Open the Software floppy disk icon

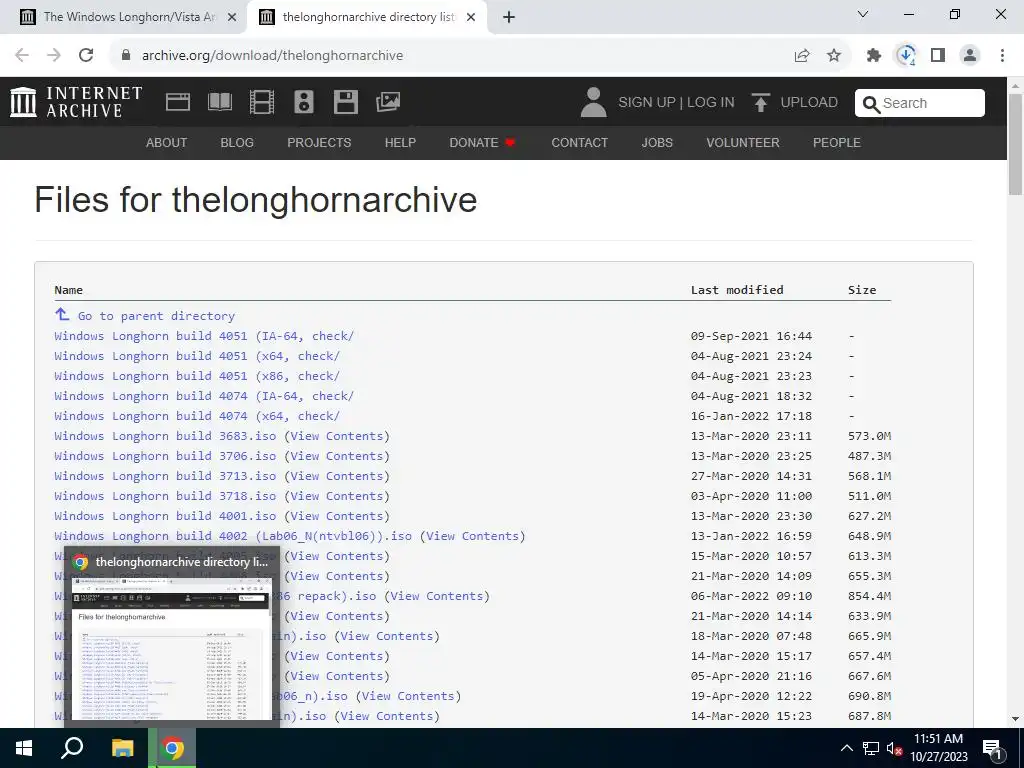pos(345,102)
